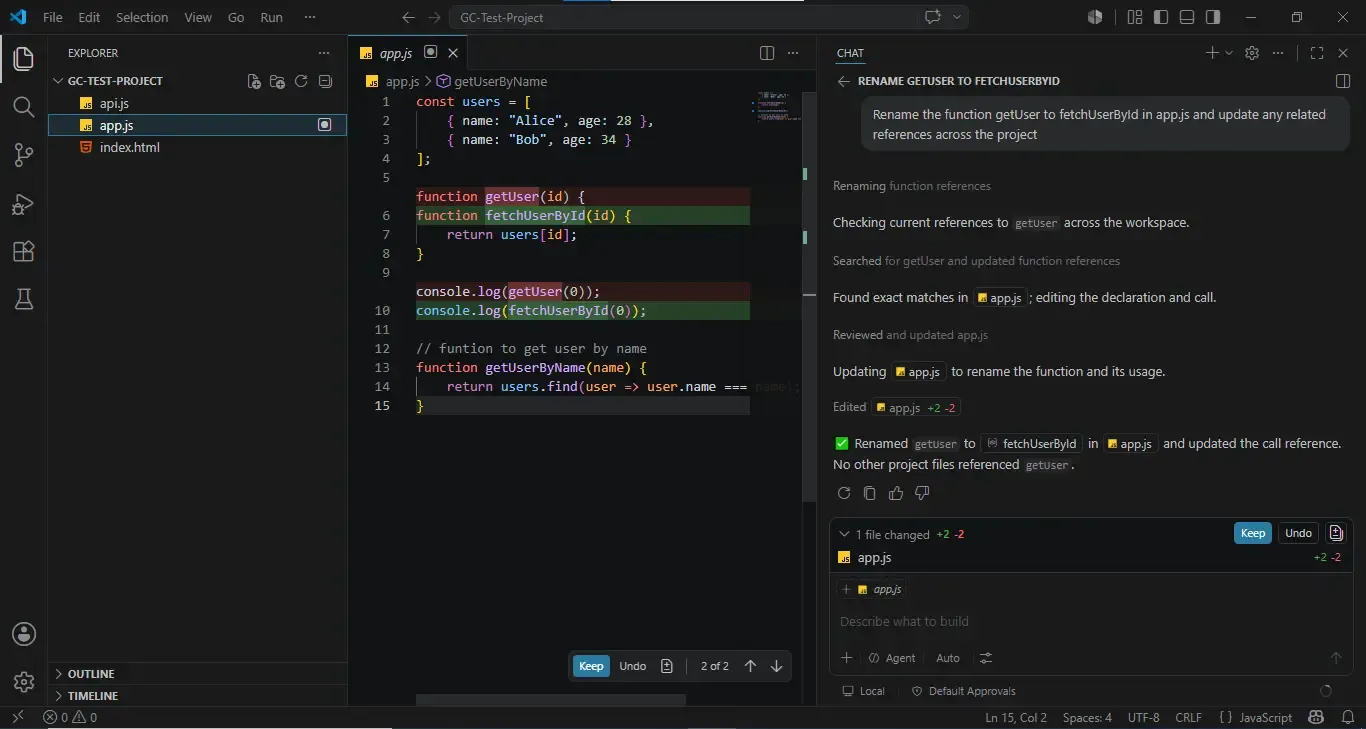
Task: Open the File menu
Action: click(52, 17)
